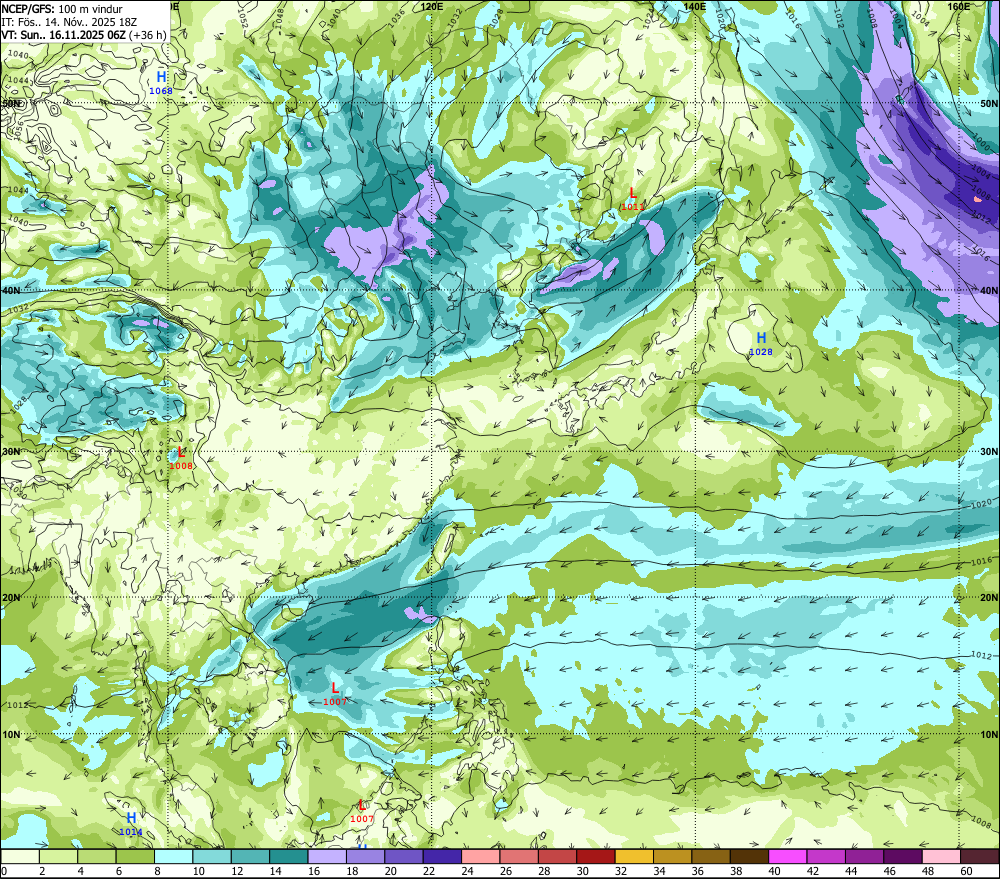1000x879 pixels.
Task: Click the L 1008 low marker
Action: coord(181,457)
